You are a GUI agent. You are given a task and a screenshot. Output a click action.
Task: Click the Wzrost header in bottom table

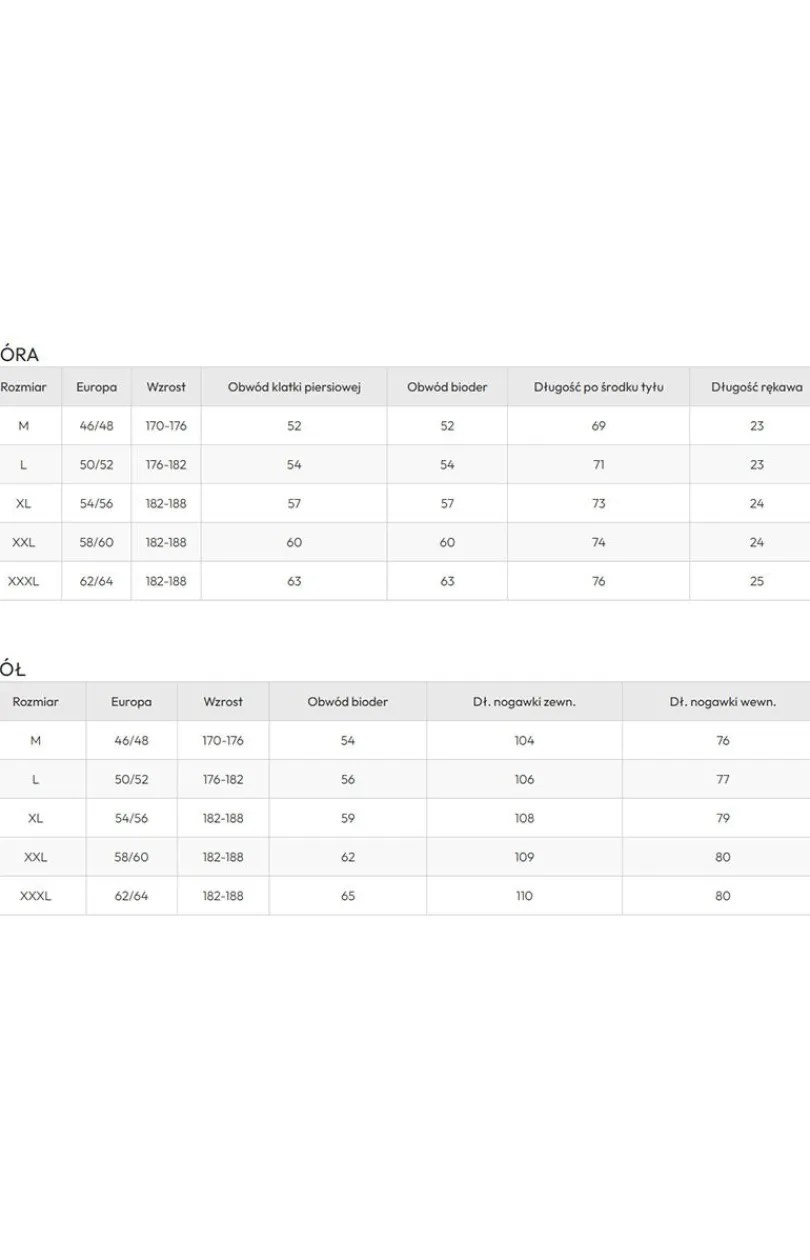223,702
